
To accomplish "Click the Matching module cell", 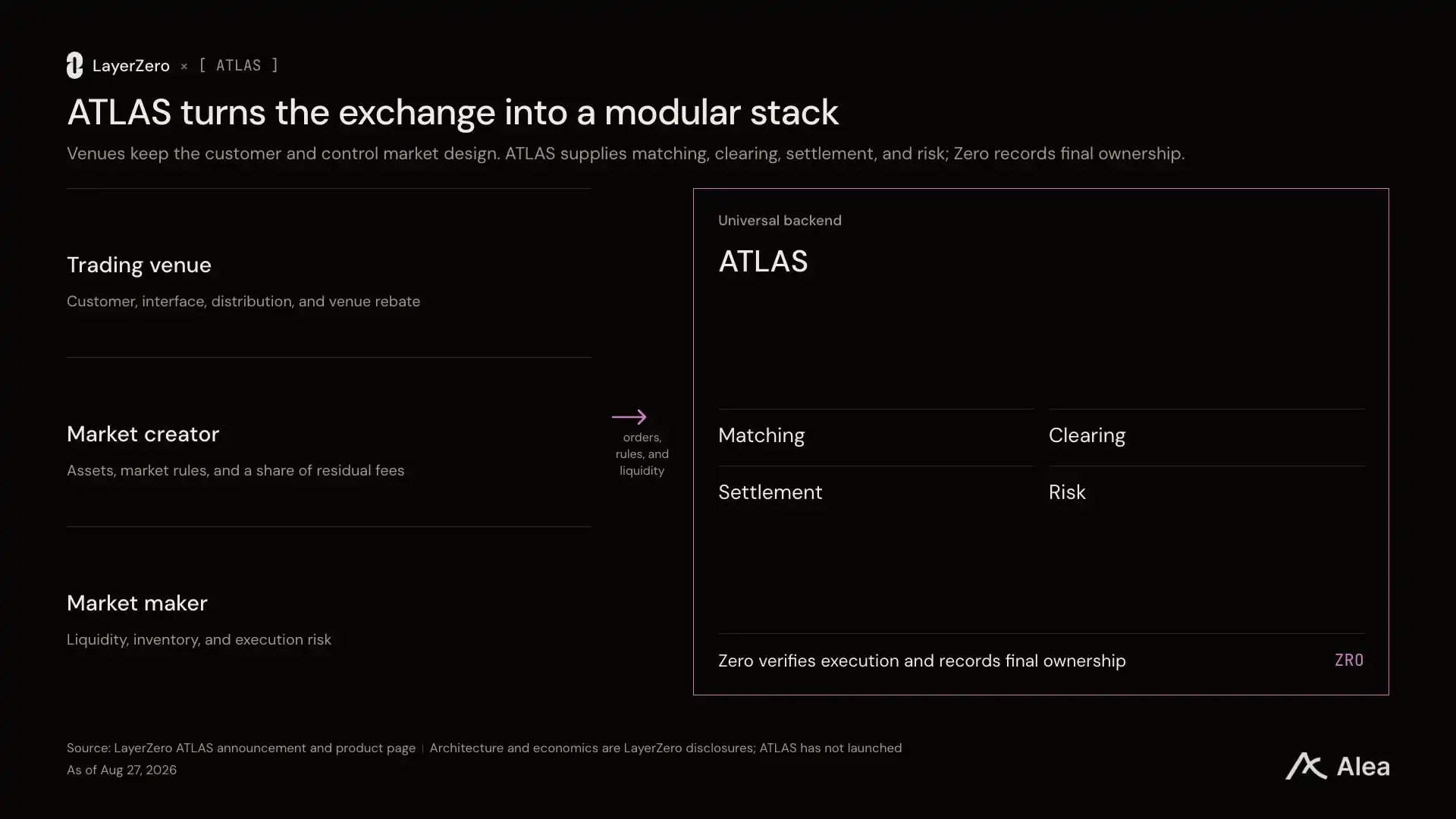I will (x=876, y=437).
